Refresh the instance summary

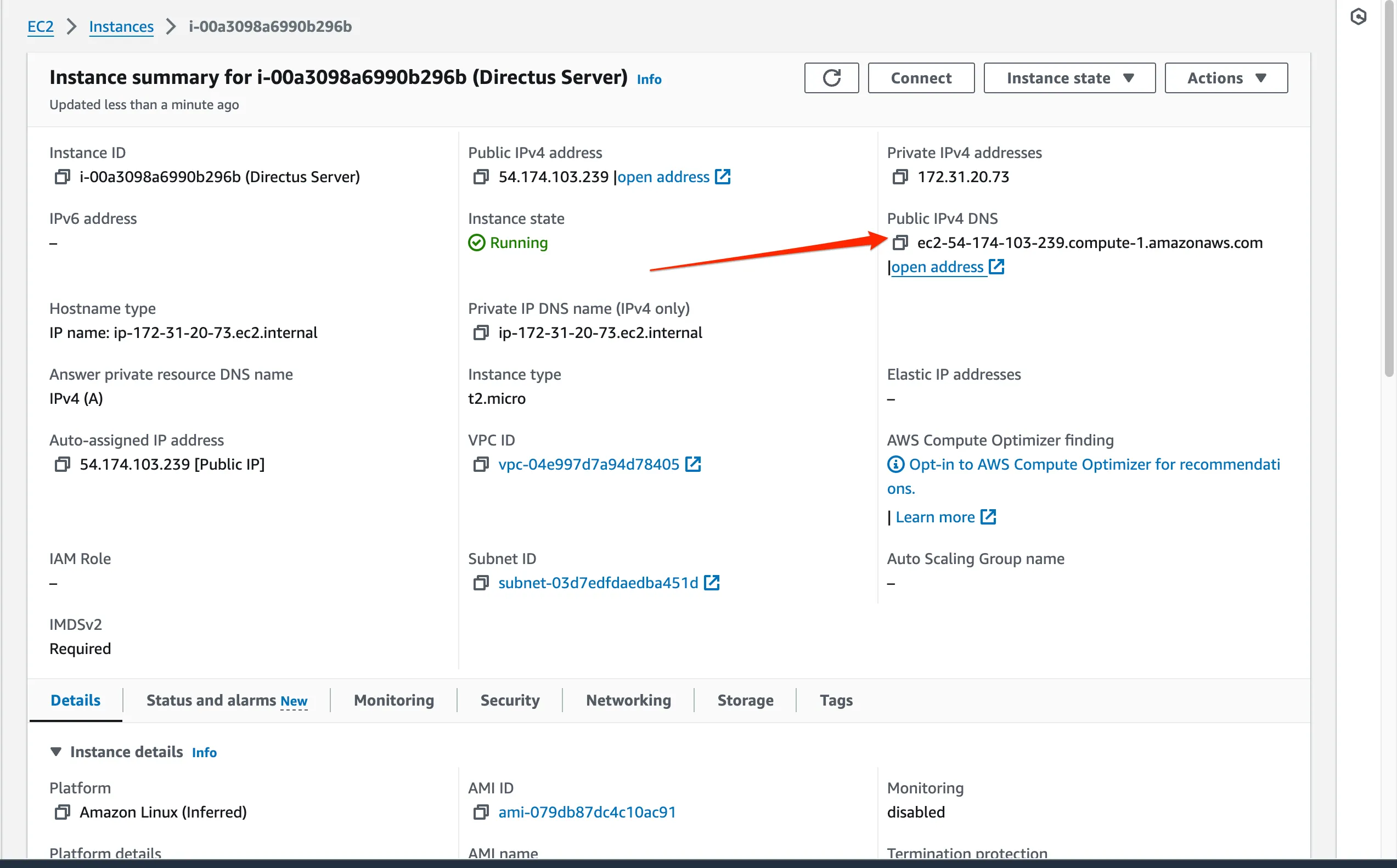[x=831, y=77]
